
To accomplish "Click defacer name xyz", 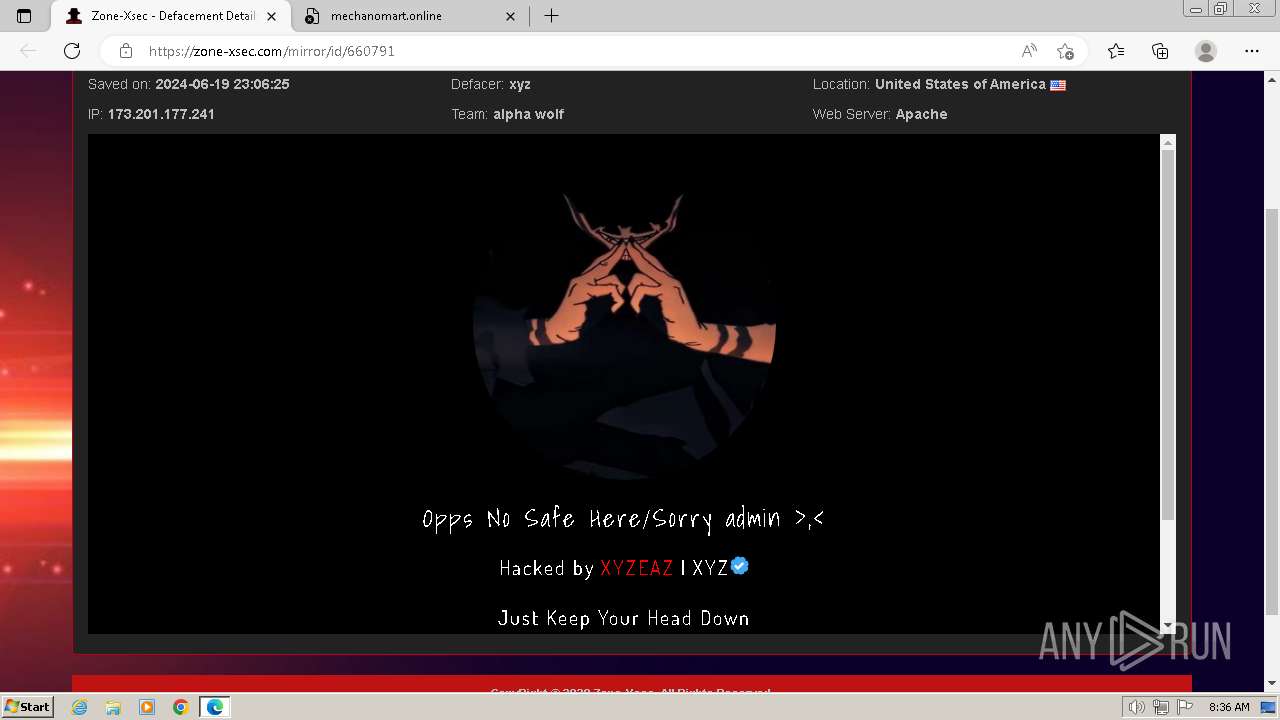I will click(x=520, y=85).
